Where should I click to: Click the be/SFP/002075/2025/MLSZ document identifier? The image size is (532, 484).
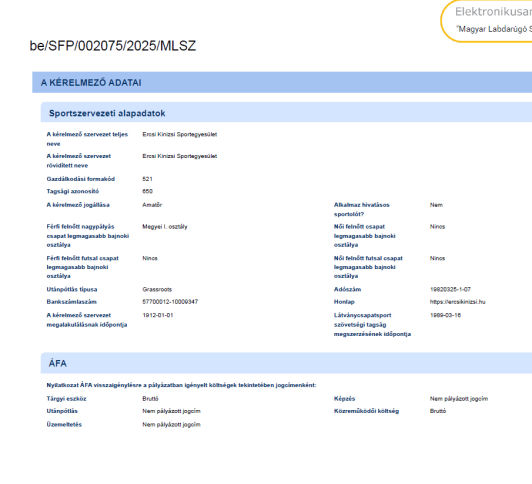click(113, 46)
